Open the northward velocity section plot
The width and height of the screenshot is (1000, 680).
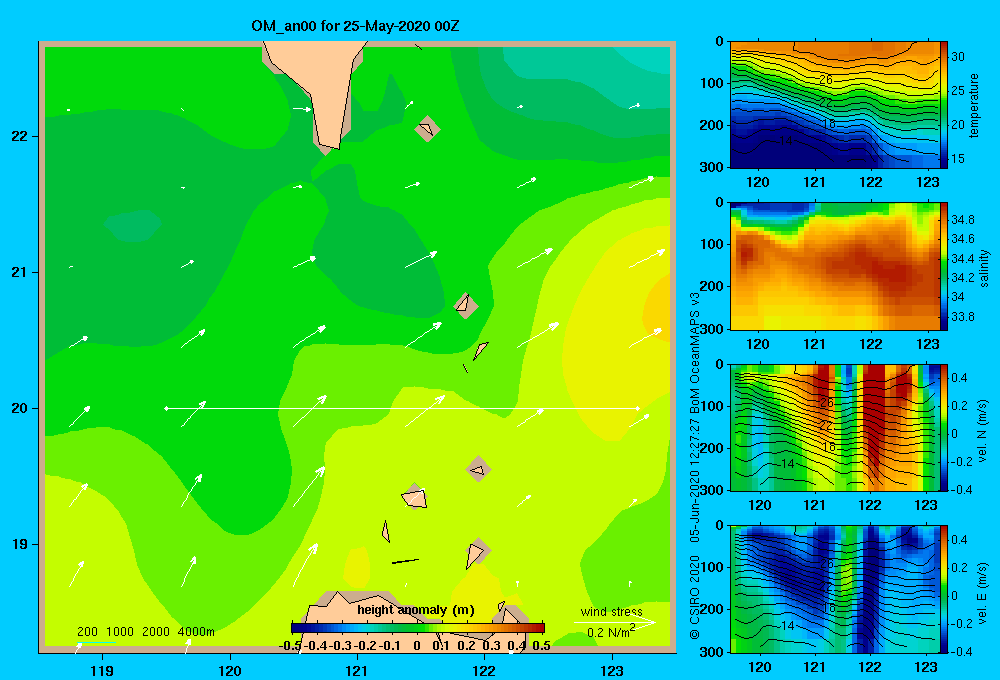pyautogui.click(x=835, y=427)
